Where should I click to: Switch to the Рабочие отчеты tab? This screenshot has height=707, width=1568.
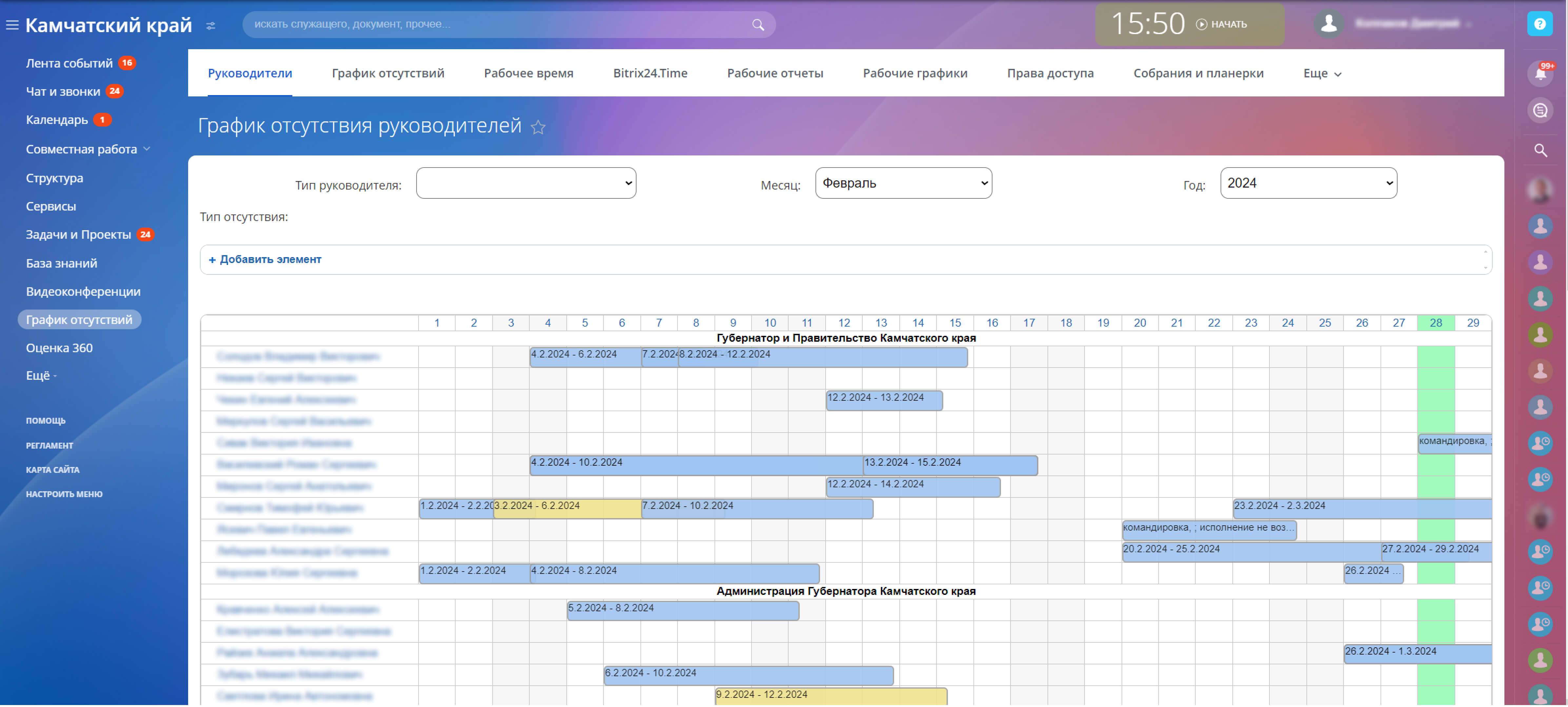[x=775, y=74]
